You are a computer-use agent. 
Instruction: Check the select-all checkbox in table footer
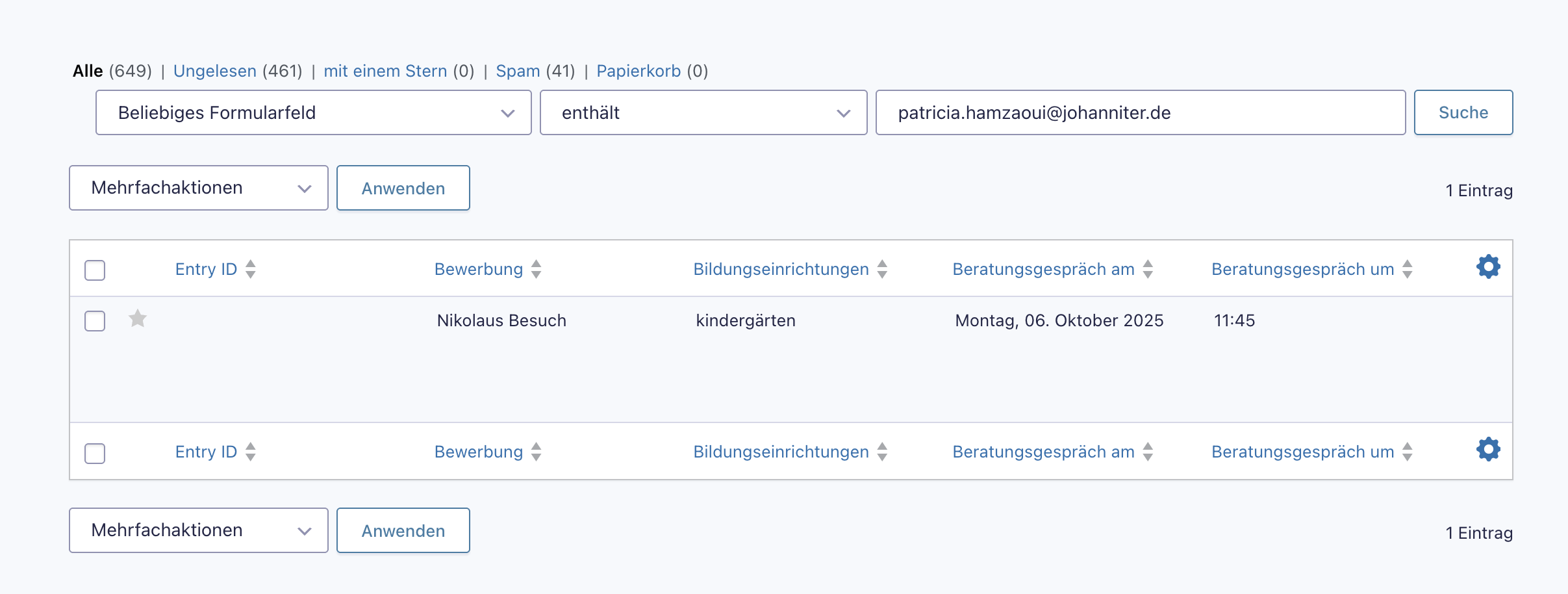pyautogui.click(x=95, y=453)
